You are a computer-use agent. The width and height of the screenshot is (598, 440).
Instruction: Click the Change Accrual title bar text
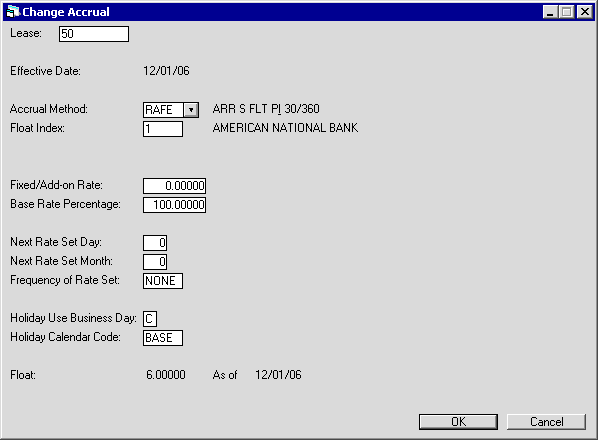pyautogui.click(x=66, y=12)
